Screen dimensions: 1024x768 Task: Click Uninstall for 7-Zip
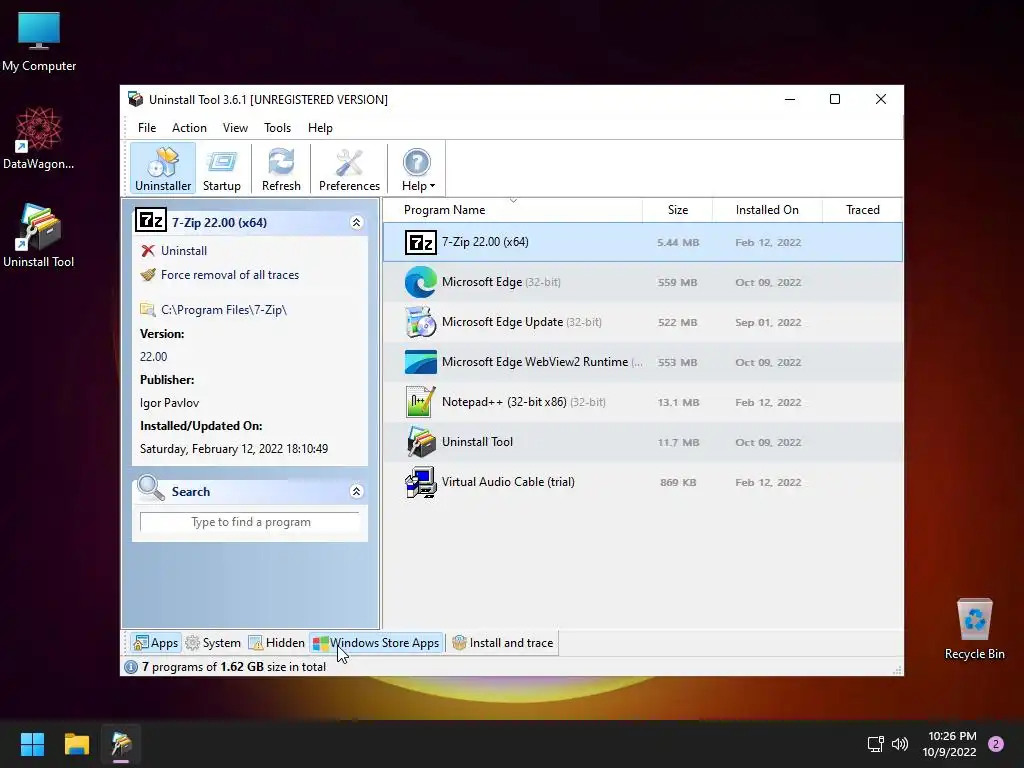(x=184, y=251)
